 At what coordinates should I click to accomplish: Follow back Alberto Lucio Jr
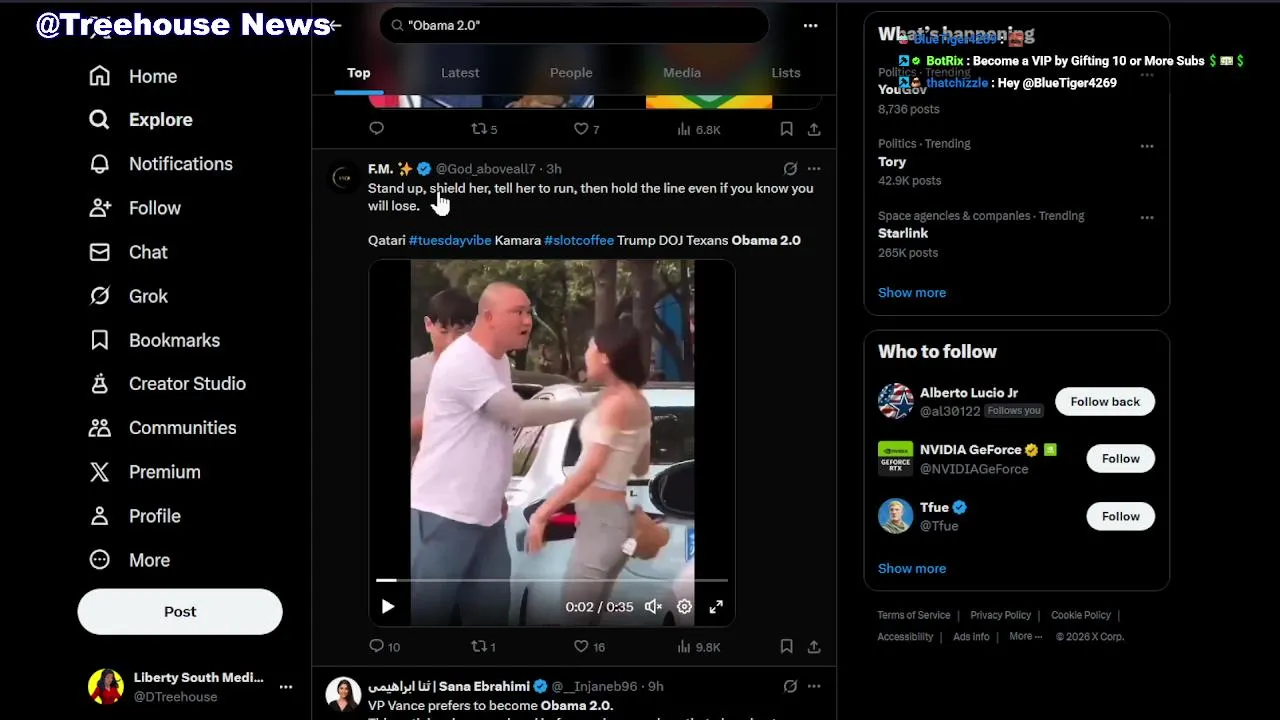(x=1105, y=402)
